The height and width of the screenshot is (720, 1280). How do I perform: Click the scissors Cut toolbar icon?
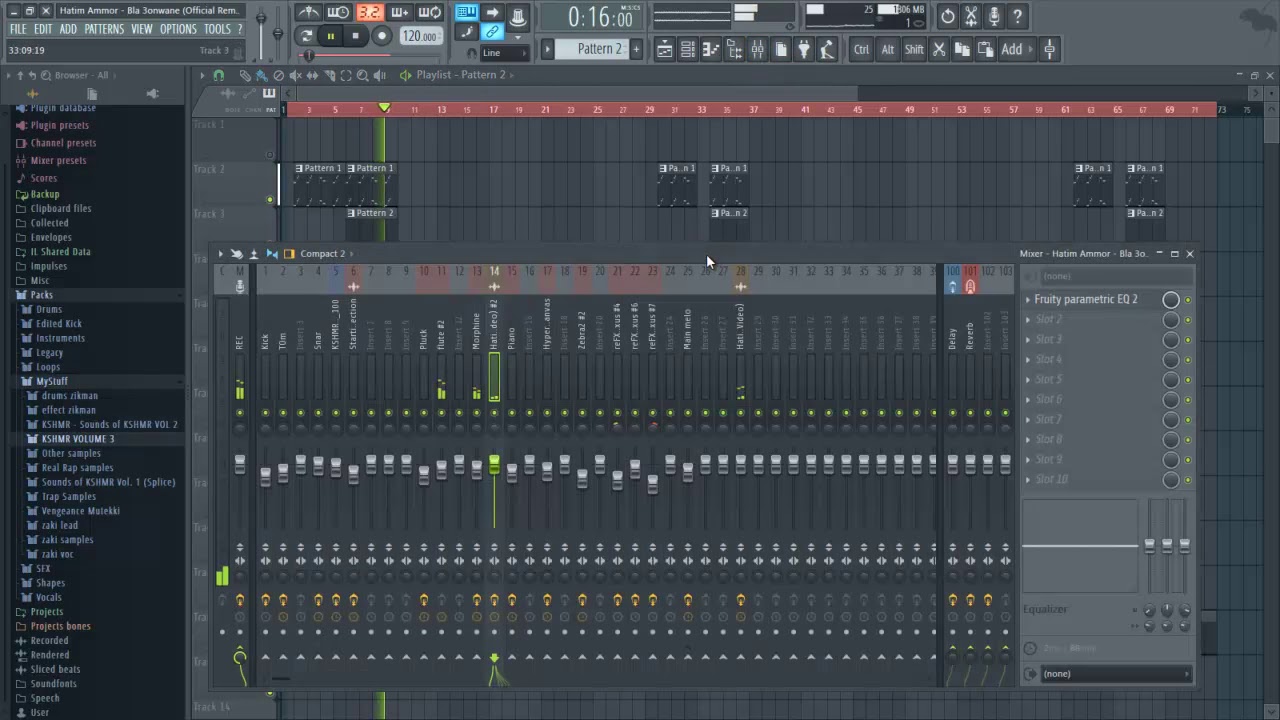coord(939,49)
